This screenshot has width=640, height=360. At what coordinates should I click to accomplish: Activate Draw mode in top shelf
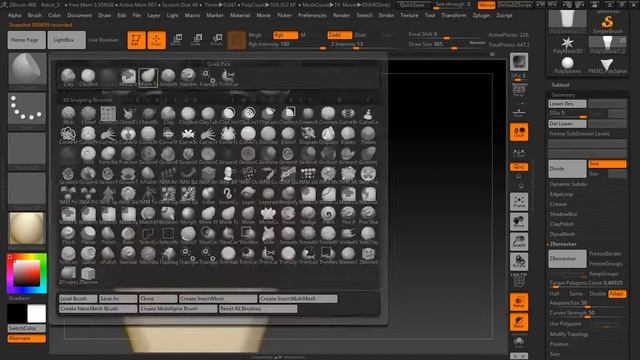[x=156, y=40]
